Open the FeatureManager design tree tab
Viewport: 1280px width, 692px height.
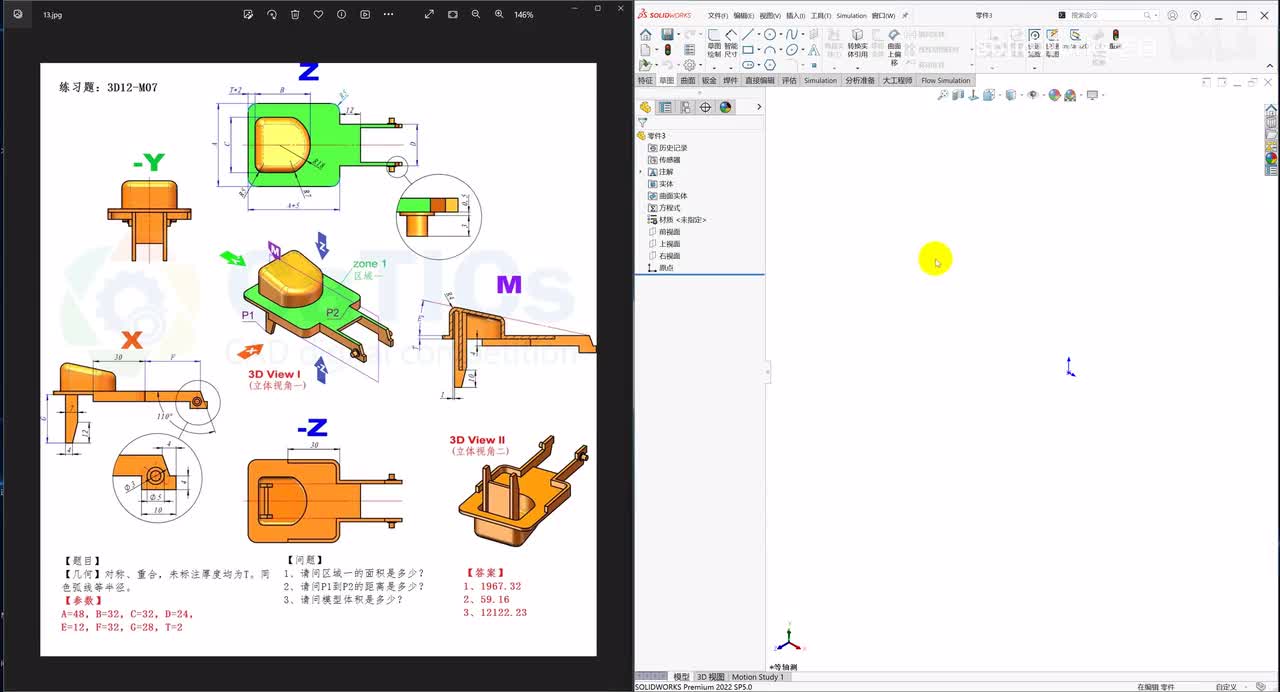pos(645,107)
